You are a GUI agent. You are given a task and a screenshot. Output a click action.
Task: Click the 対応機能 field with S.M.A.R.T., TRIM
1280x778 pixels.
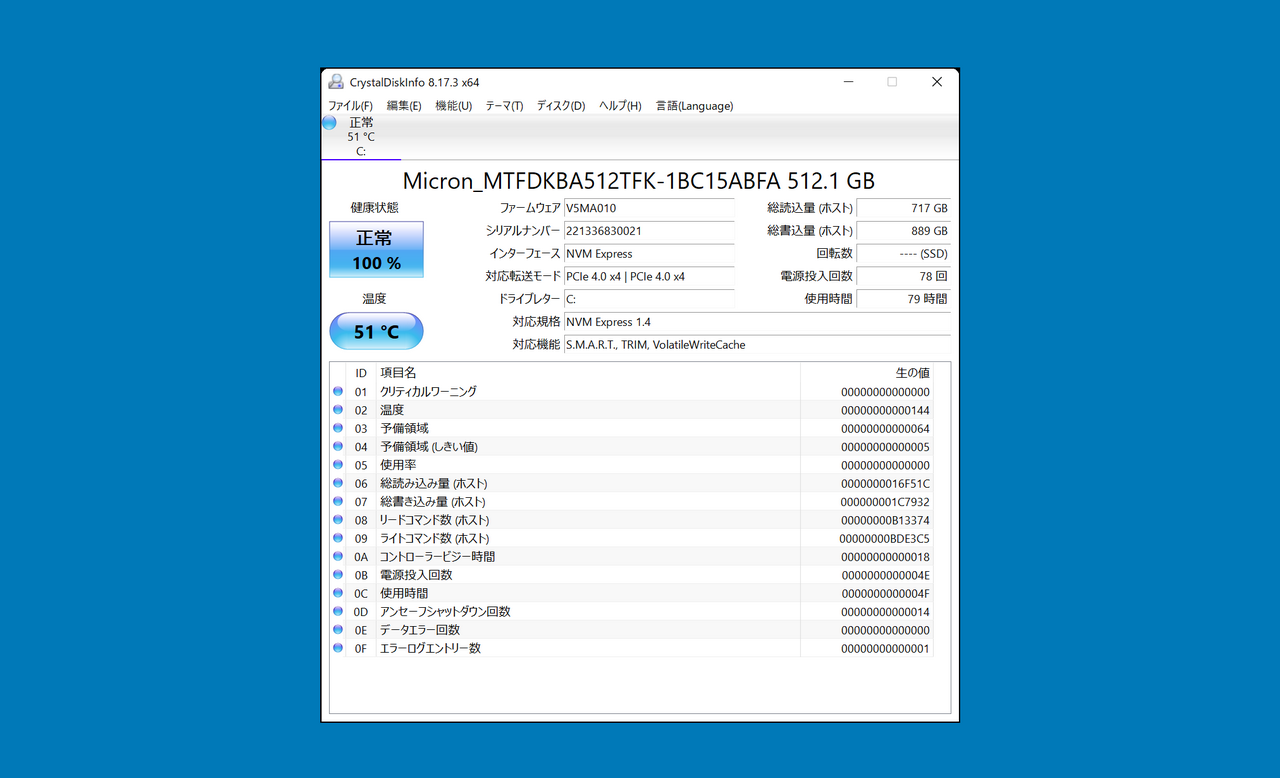point(757,345)
